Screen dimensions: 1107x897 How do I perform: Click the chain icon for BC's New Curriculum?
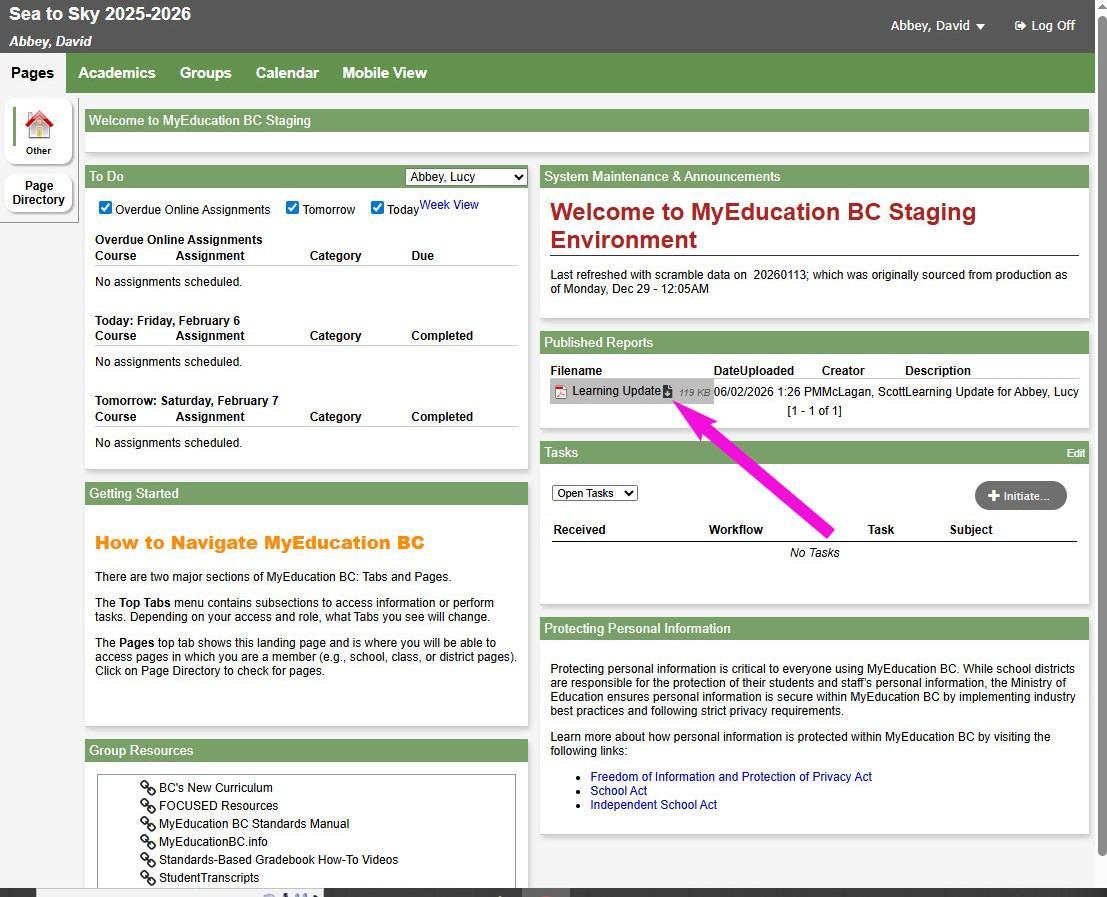[148, 788]
